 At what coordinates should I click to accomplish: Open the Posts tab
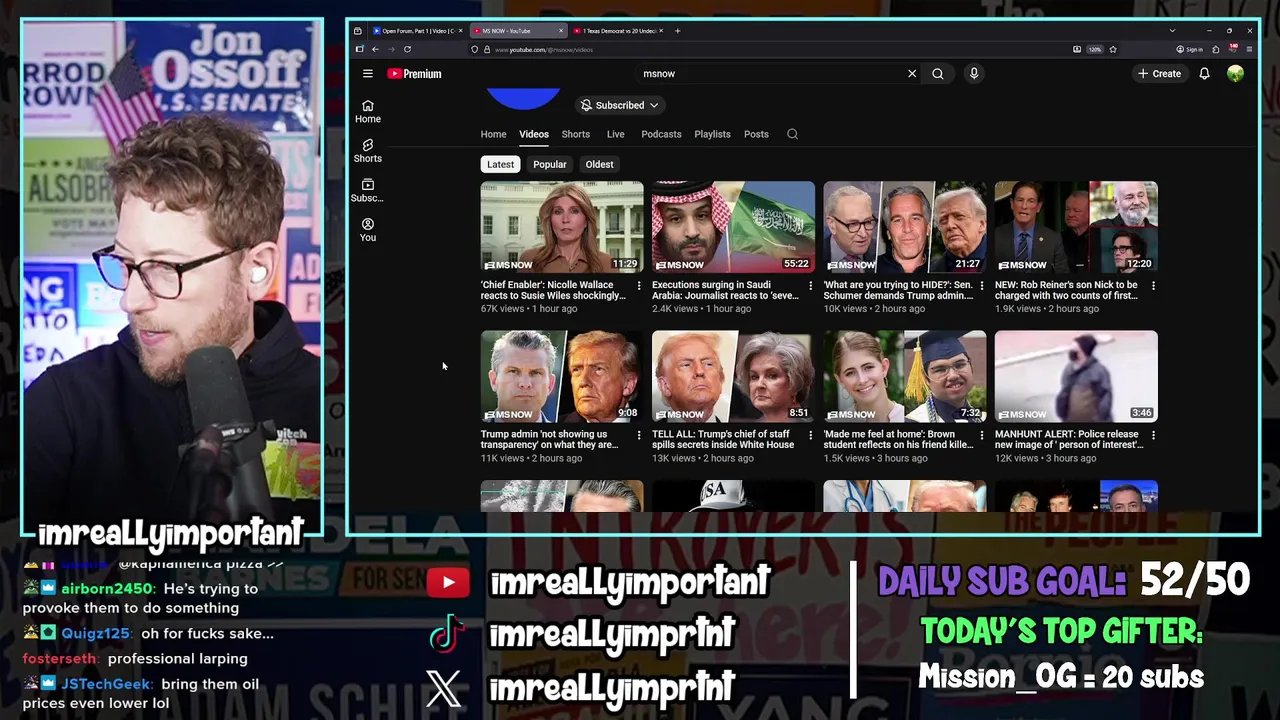(x=756, y=134)
